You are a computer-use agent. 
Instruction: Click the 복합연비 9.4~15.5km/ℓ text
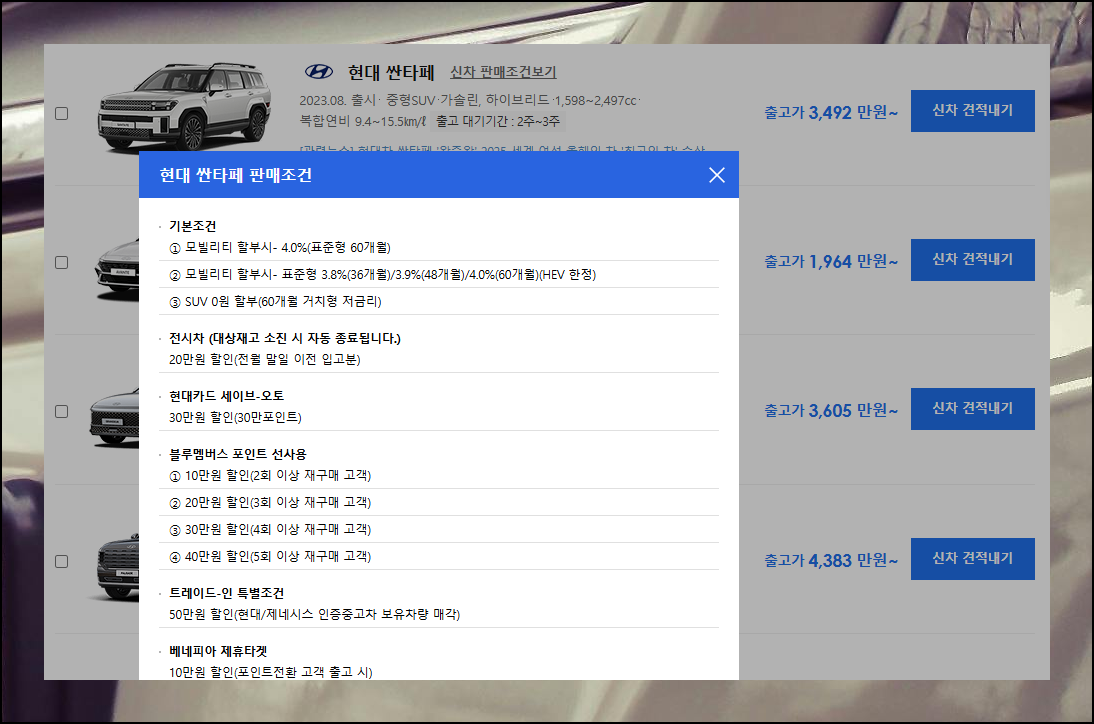[362, 121]
